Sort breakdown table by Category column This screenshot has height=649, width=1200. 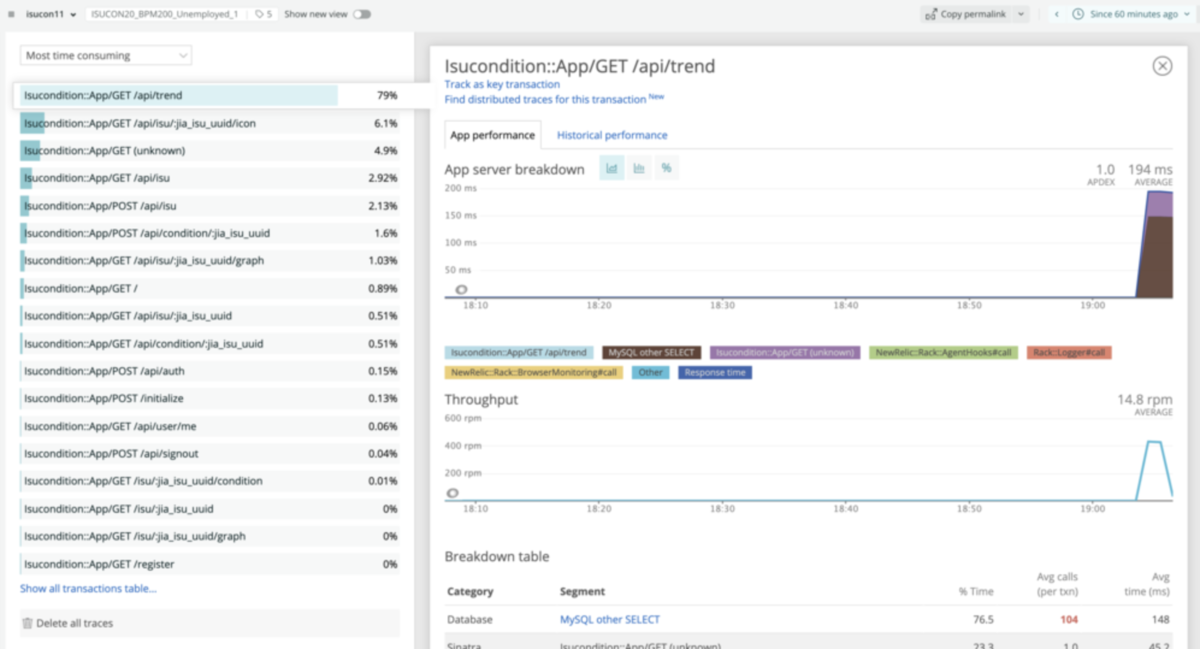coord(470,592)
